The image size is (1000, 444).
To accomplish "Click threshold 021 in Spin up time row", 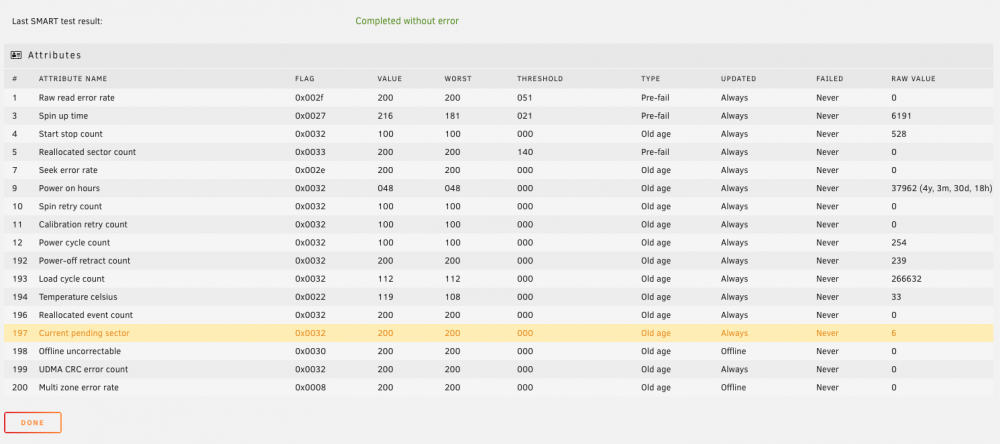I will (x=524, y=116).
